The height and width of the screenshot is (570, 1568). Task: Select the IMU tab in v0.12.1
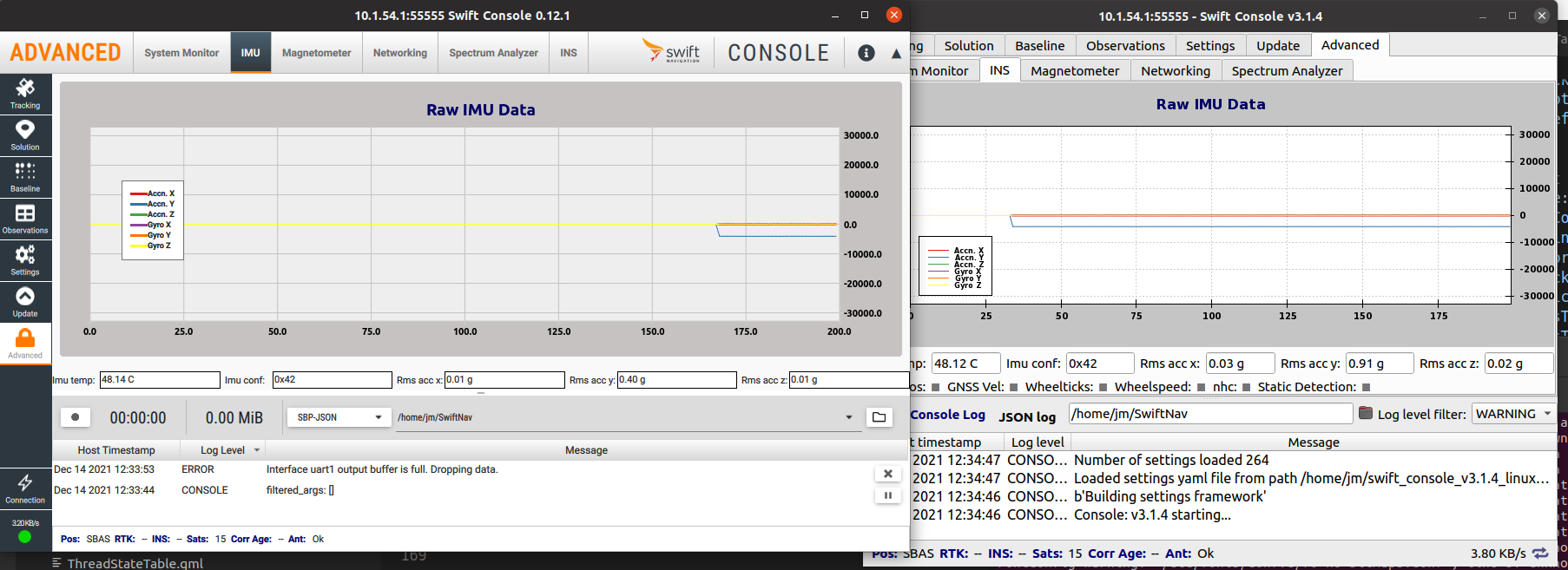click(251, 53)
